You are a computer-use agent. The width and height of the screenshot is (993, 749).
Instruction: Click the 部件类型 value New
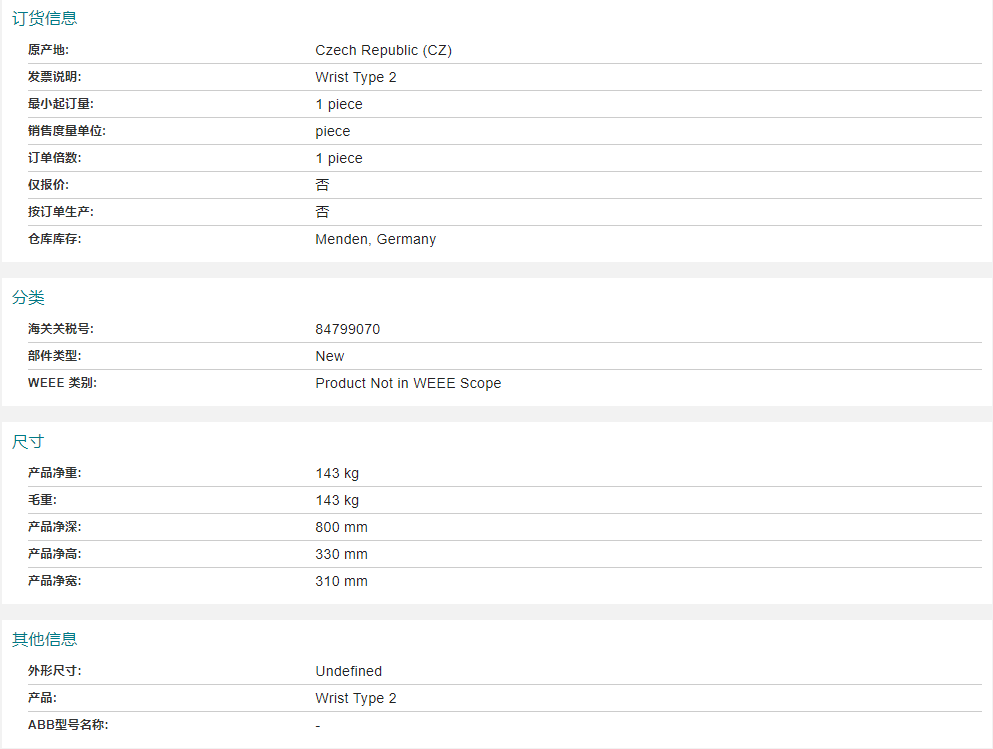click(329, 356)
